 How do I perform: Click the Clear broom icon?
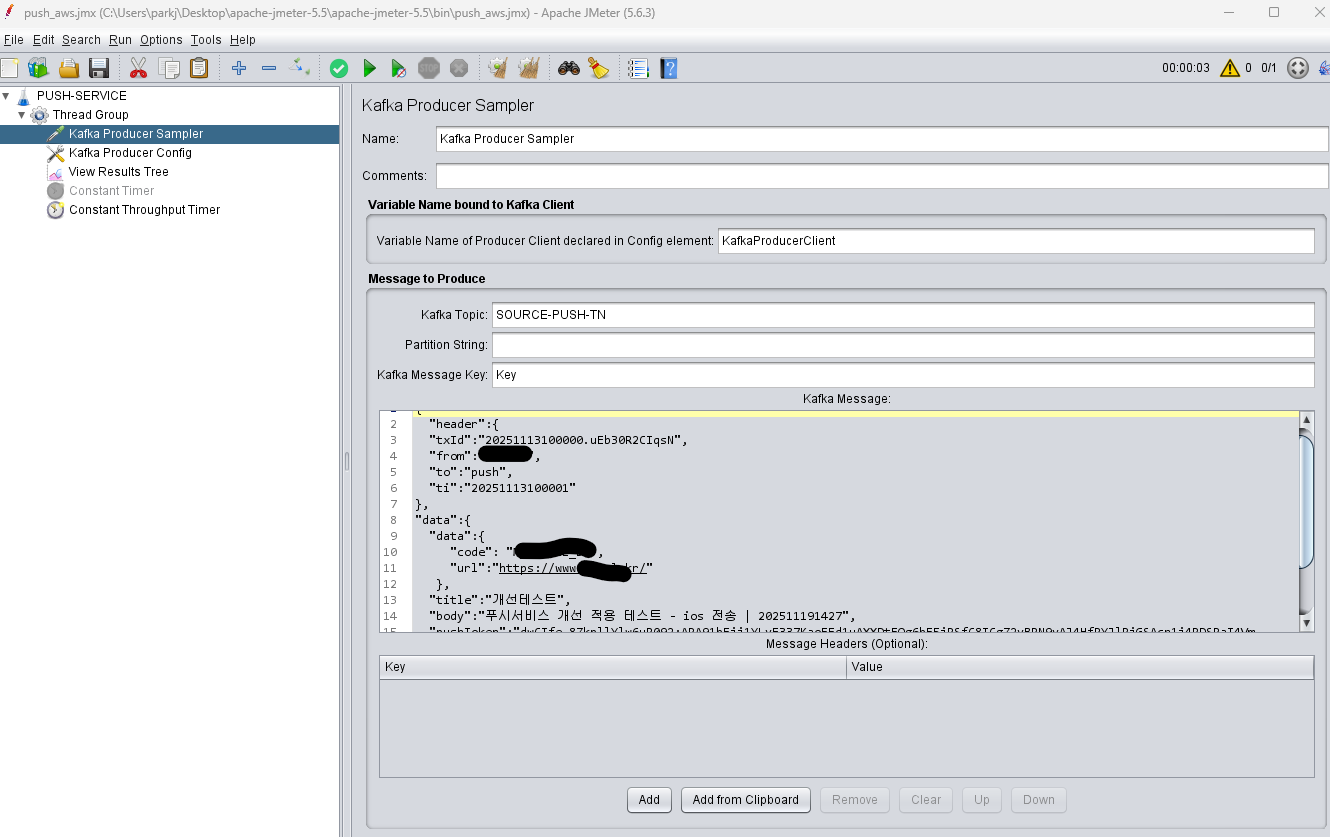[x=498, y=68]
